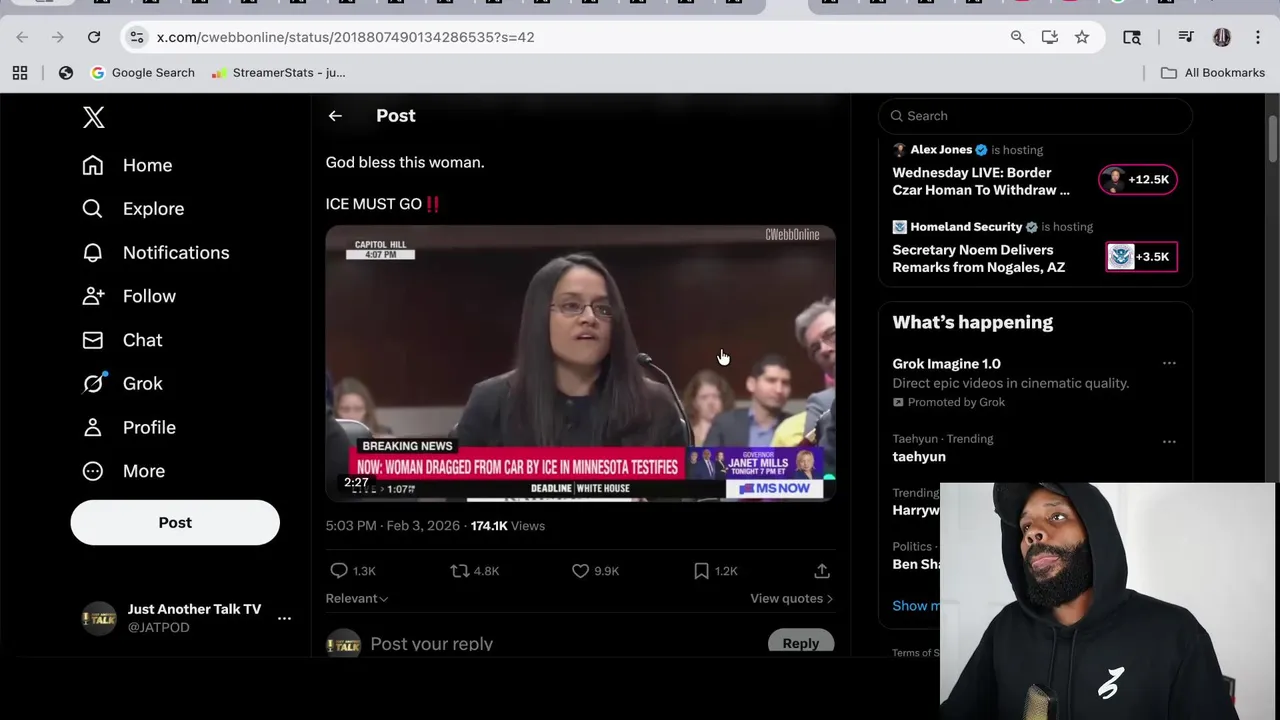This screenshot has width=1280, height=720.
Task: Join the +3.5K listeners badge
Action: (x=1141, y=257)
